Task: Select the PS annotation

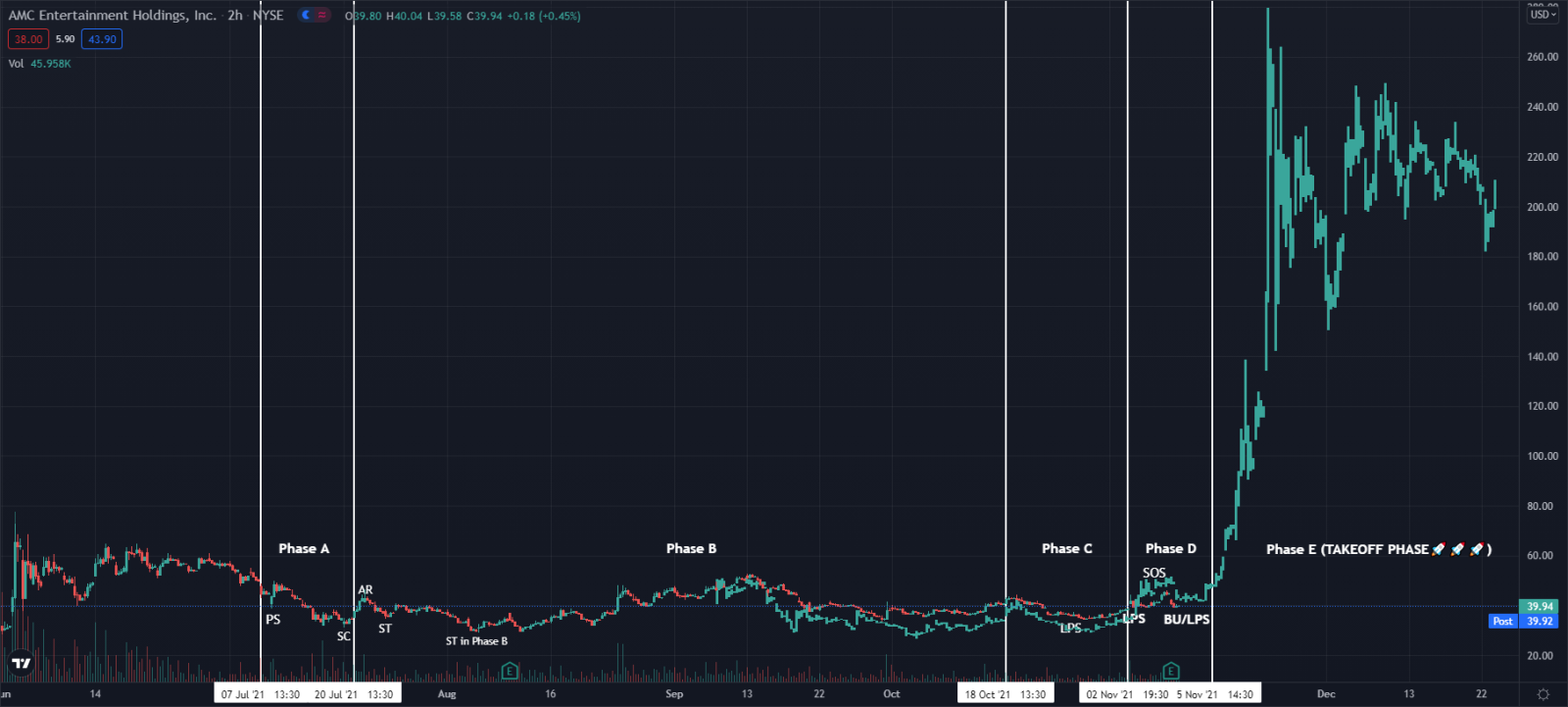Action: pyautogui.click(x=273, y=620)
